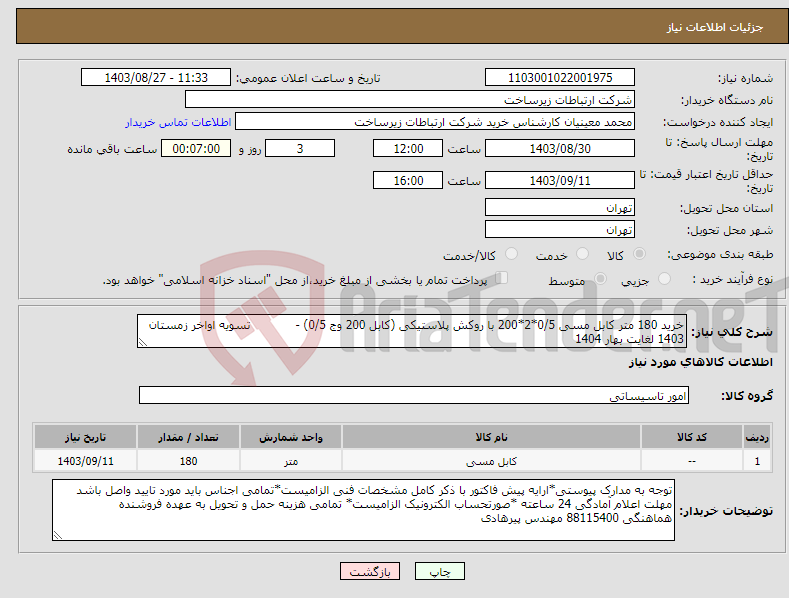This screenshot has height=598, width=789.
Task: Click the کابل مسی item name cell
Action: pyautogui.click(x=491, y=461)
